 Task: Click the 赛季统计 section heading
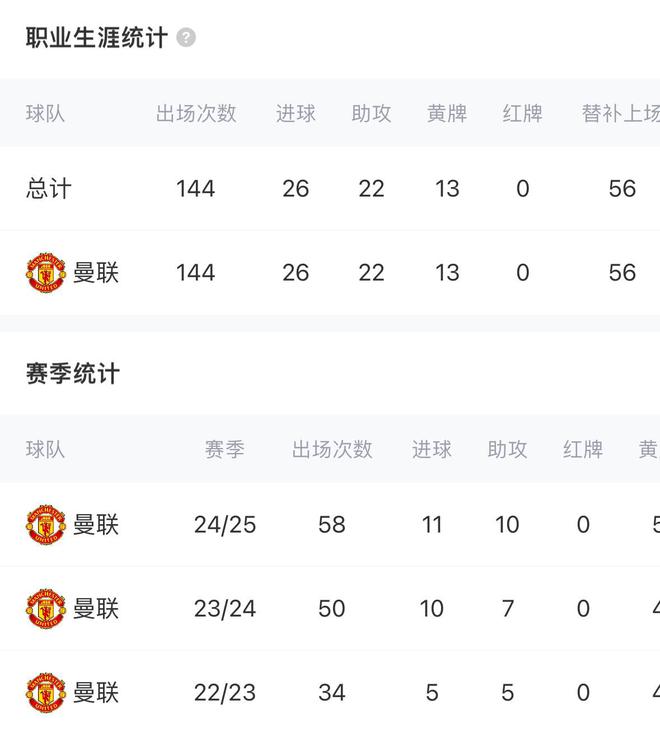coord(72,374)
